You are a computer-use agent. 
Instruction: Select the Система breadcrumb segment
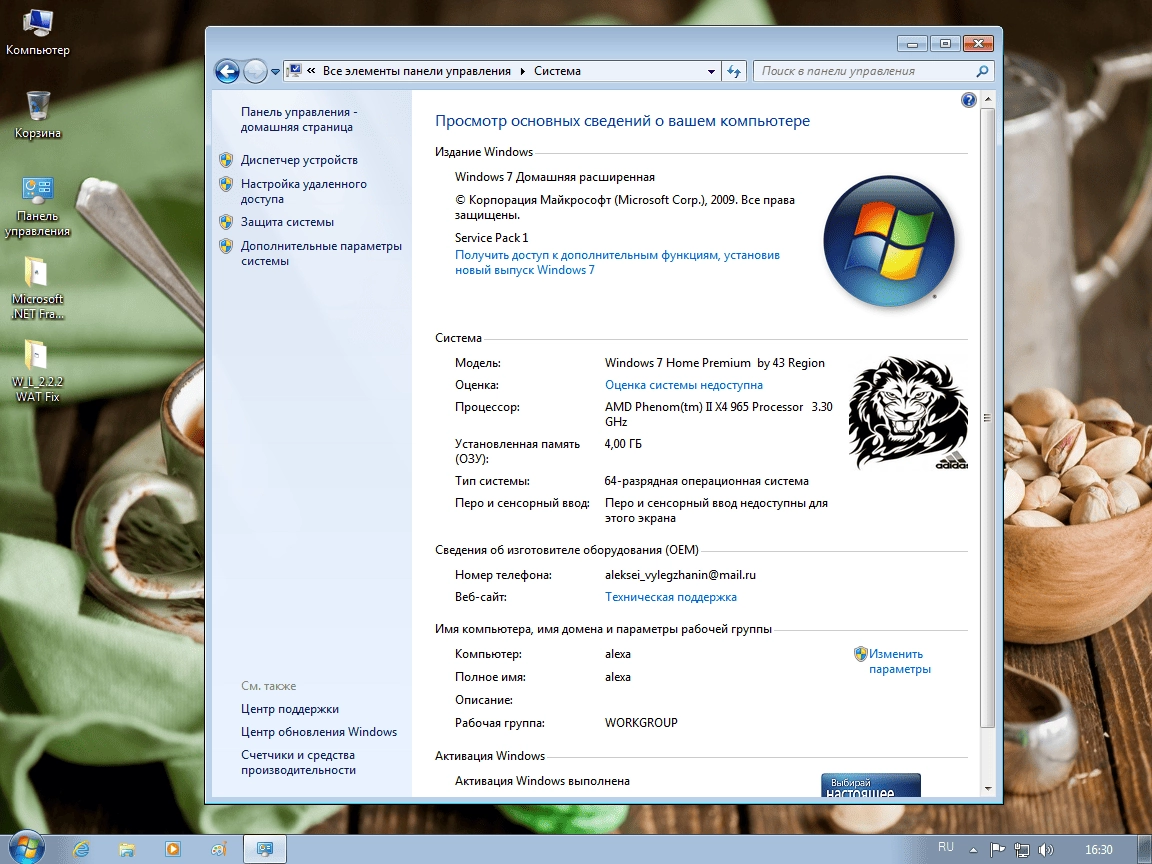(557, 71)
